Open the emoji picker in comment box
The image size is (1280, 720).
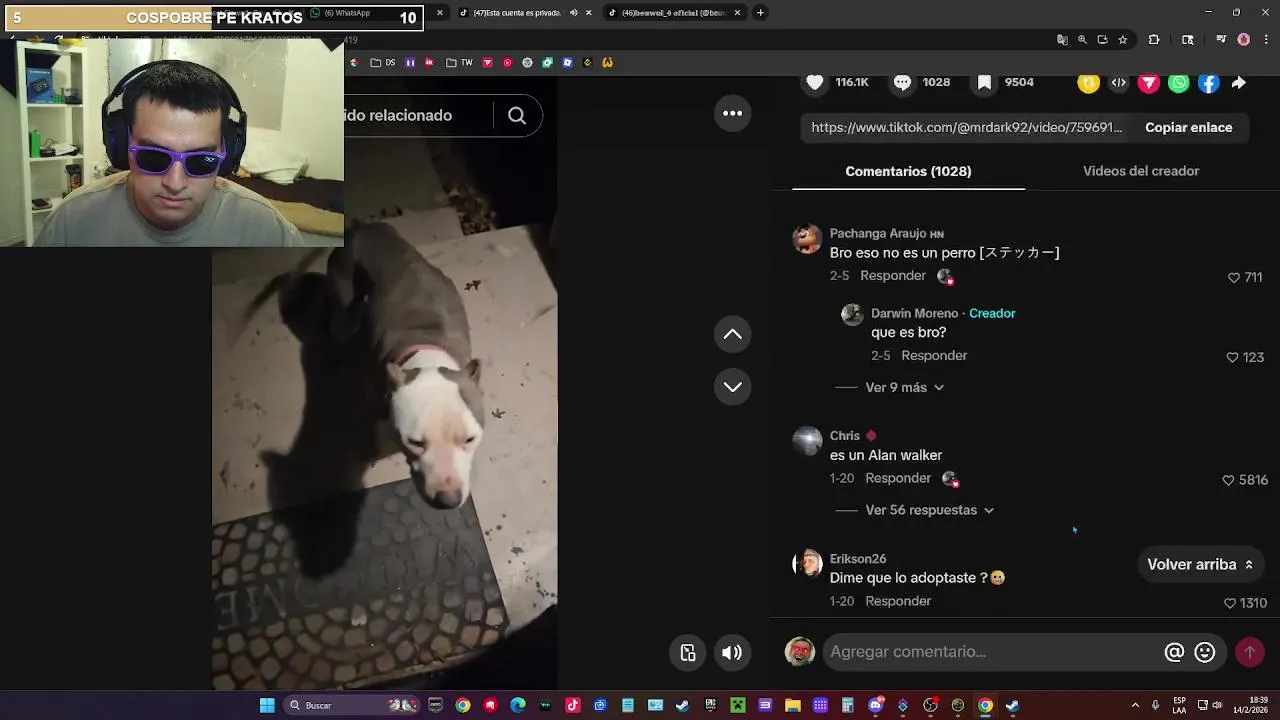coord(1205,652)
